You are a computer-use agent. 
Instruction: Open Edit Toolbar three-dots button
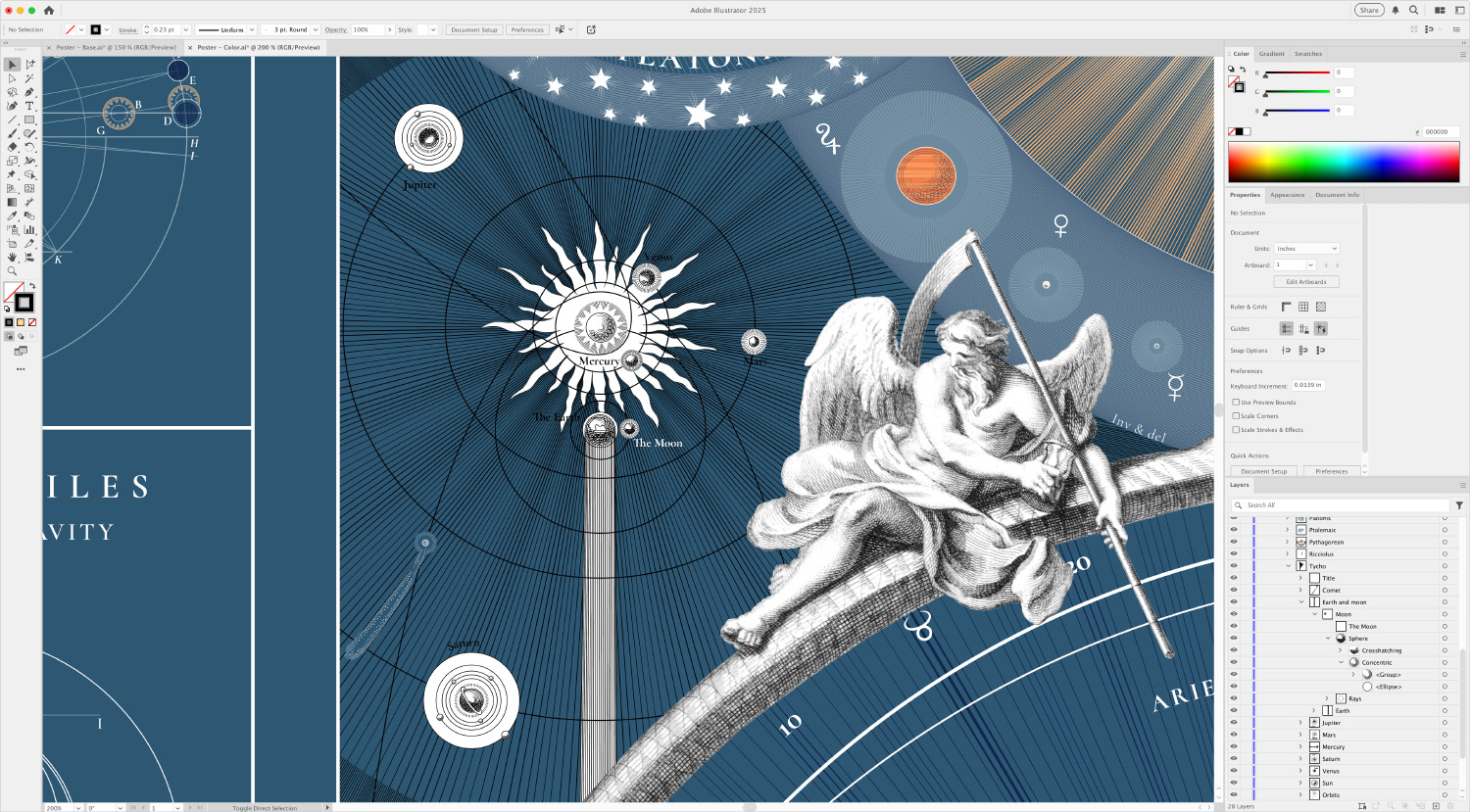(x=21, y=369)
